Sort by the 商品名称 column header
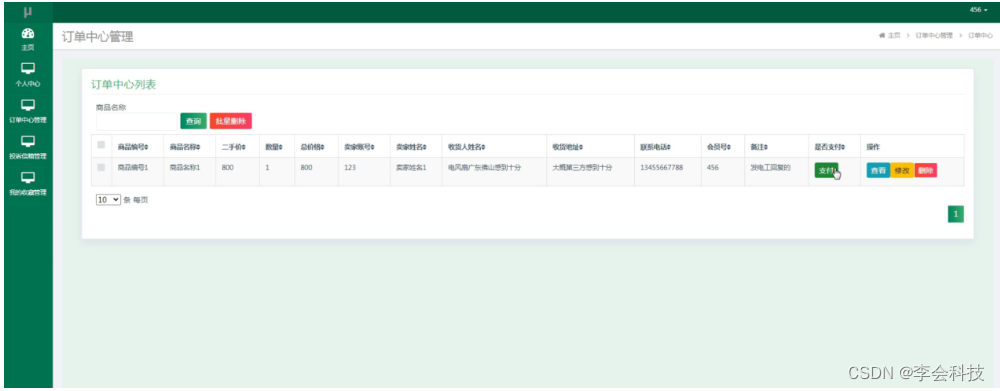 coord(185,147)
